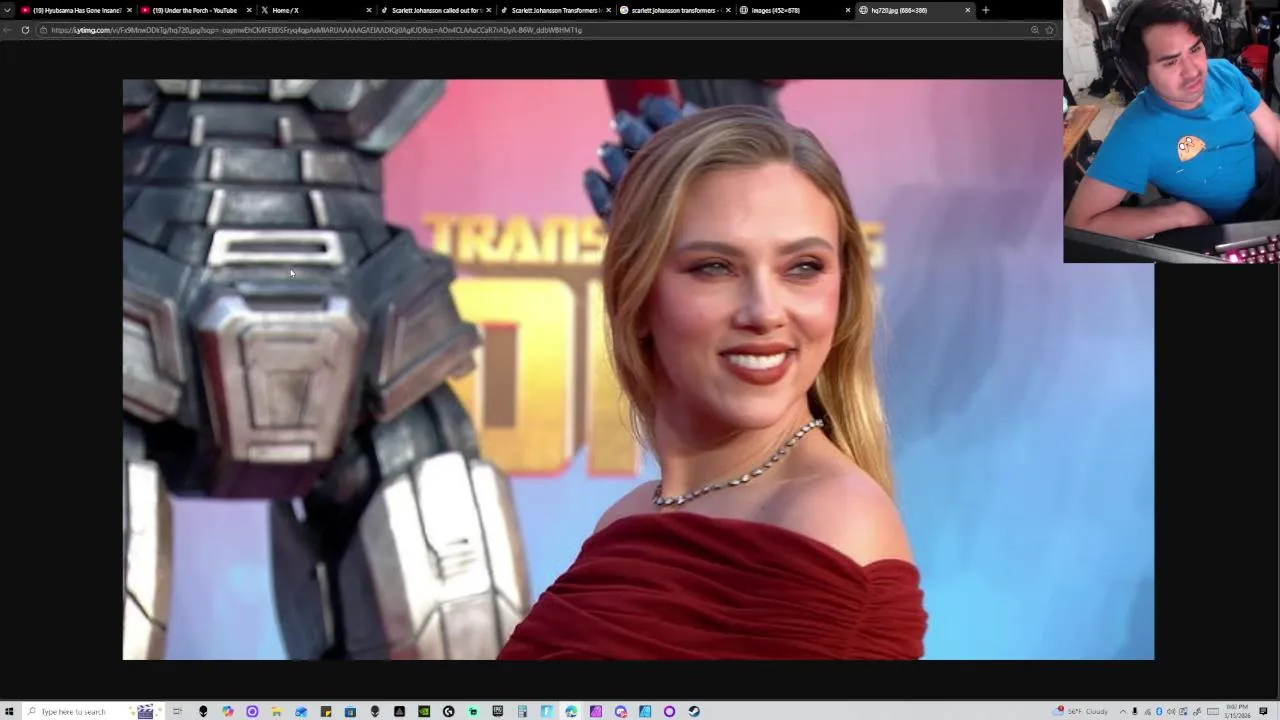
Task: Open the purple ring app beside Steam
Action: tap(669, 711)
